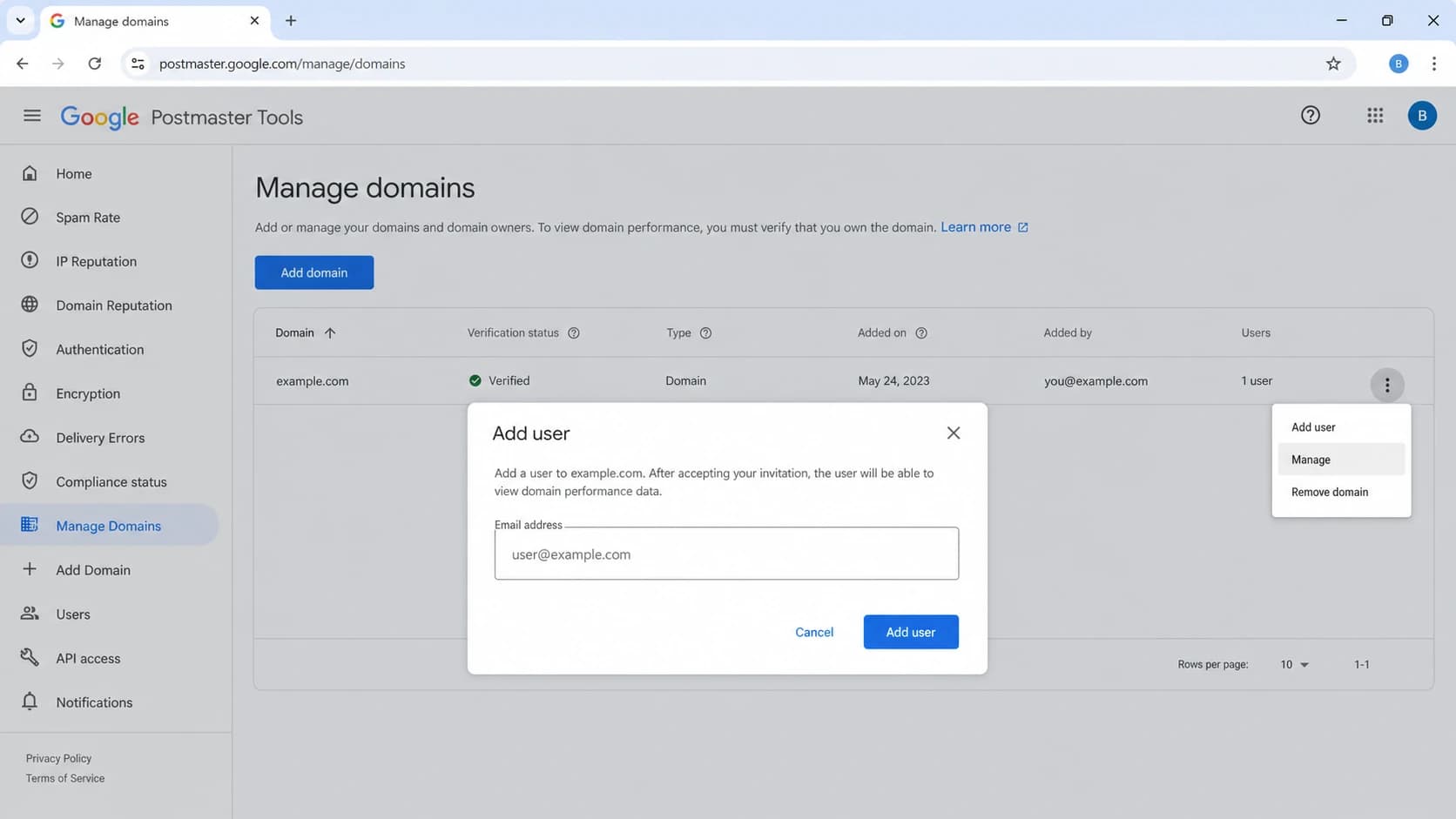Open the Google apps grid

[1375, 116]
